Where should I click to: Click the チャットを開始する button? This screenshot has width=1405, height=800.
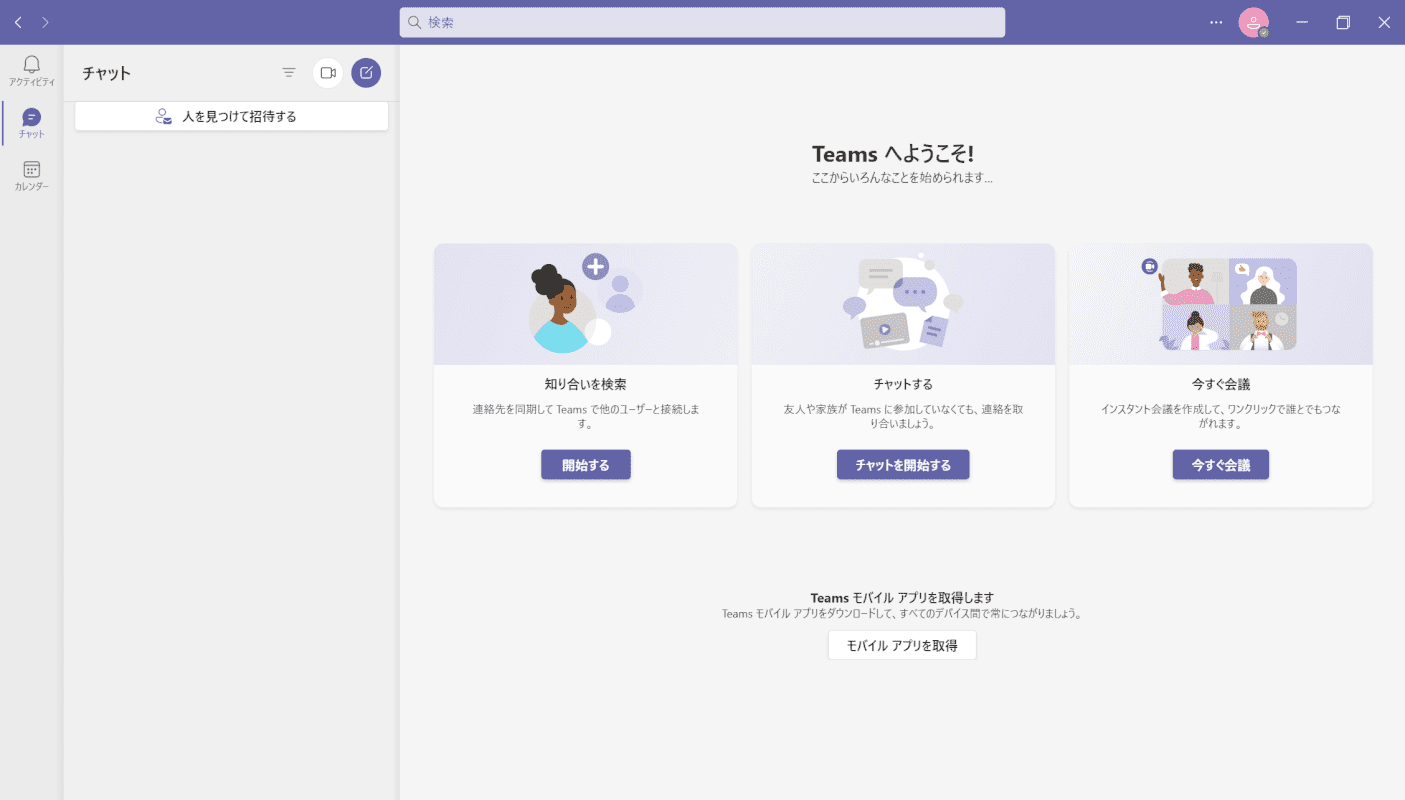903,465
